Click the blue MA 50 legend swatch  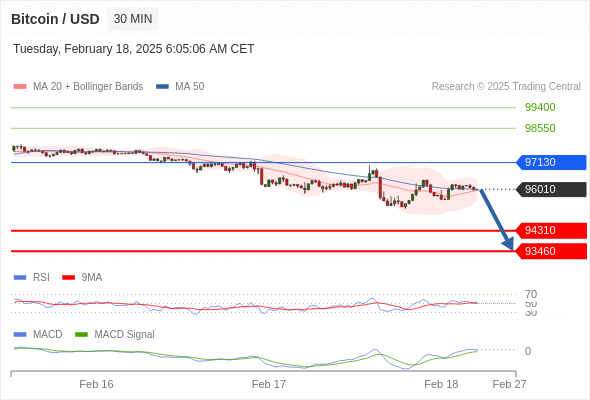[162, 87]
